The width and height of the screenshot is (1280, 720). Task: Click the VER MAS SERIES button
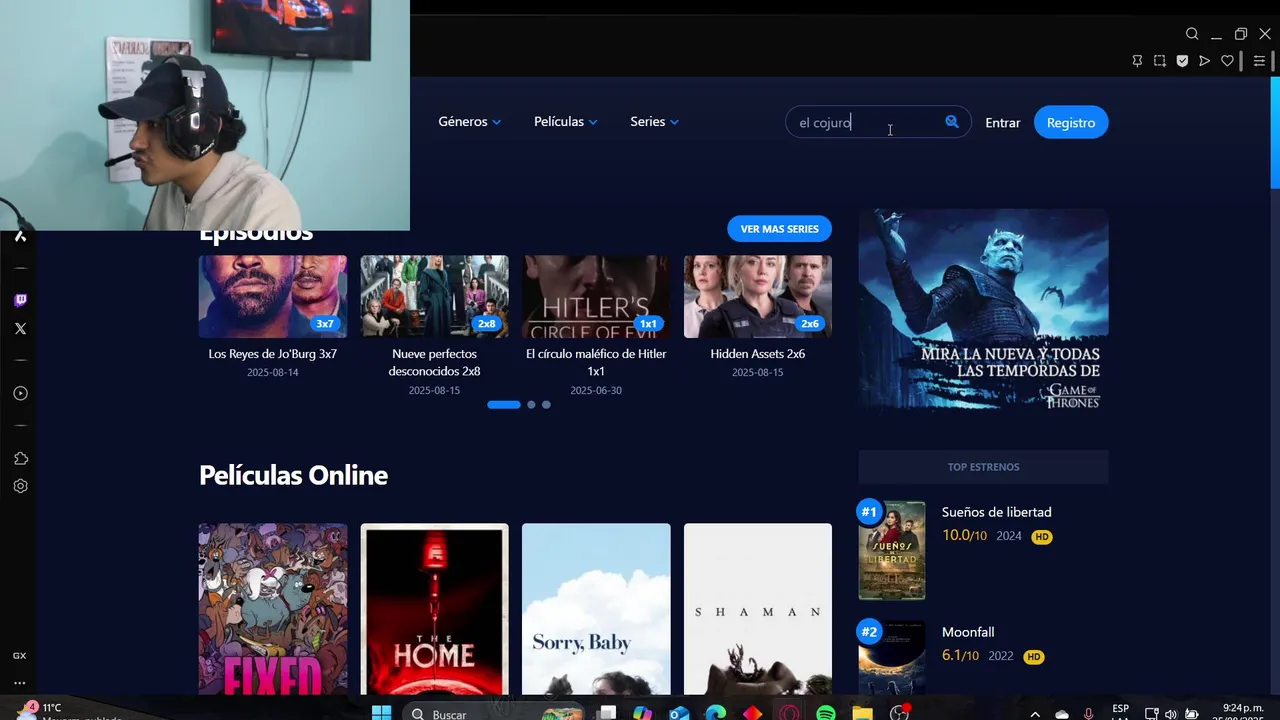coord(779,229)
